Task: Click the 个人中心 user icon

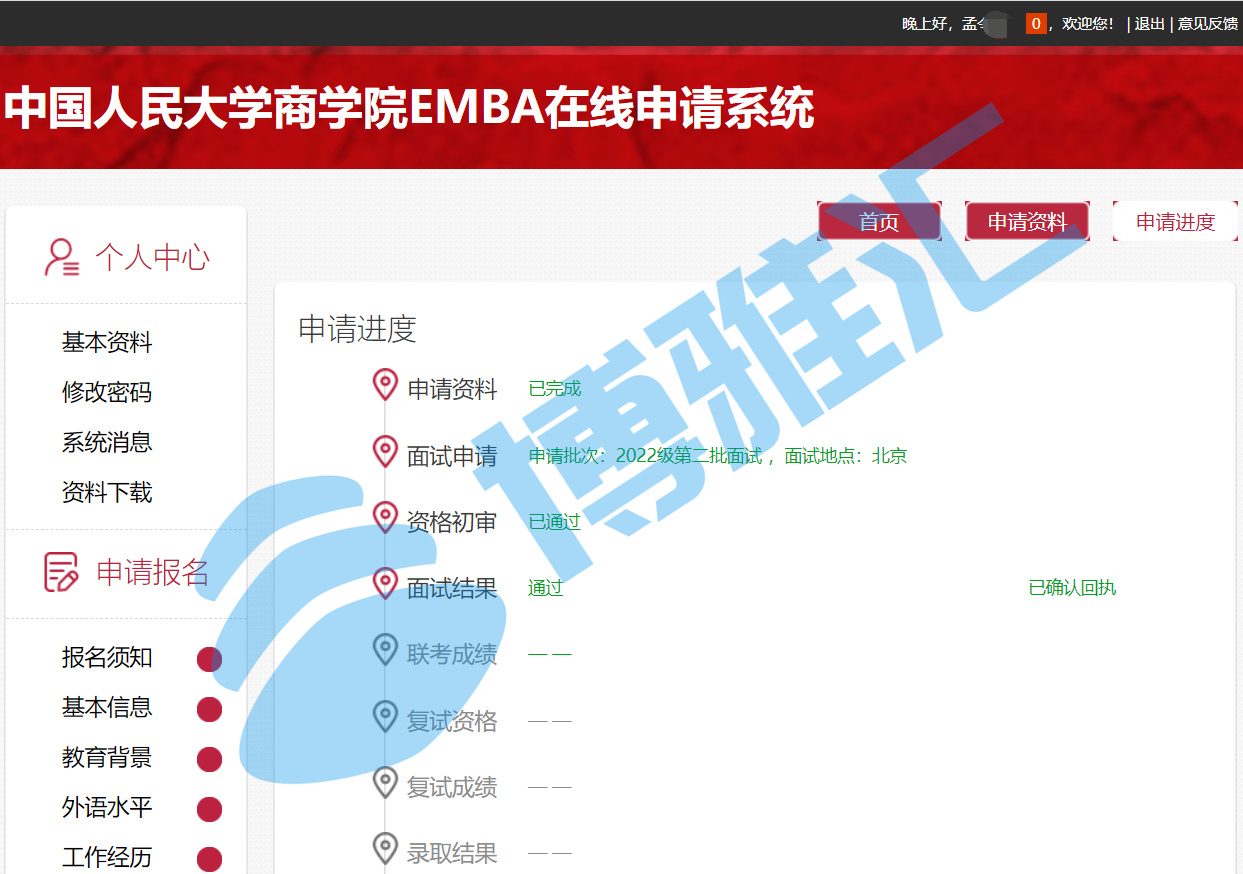Action: [62, 257]
